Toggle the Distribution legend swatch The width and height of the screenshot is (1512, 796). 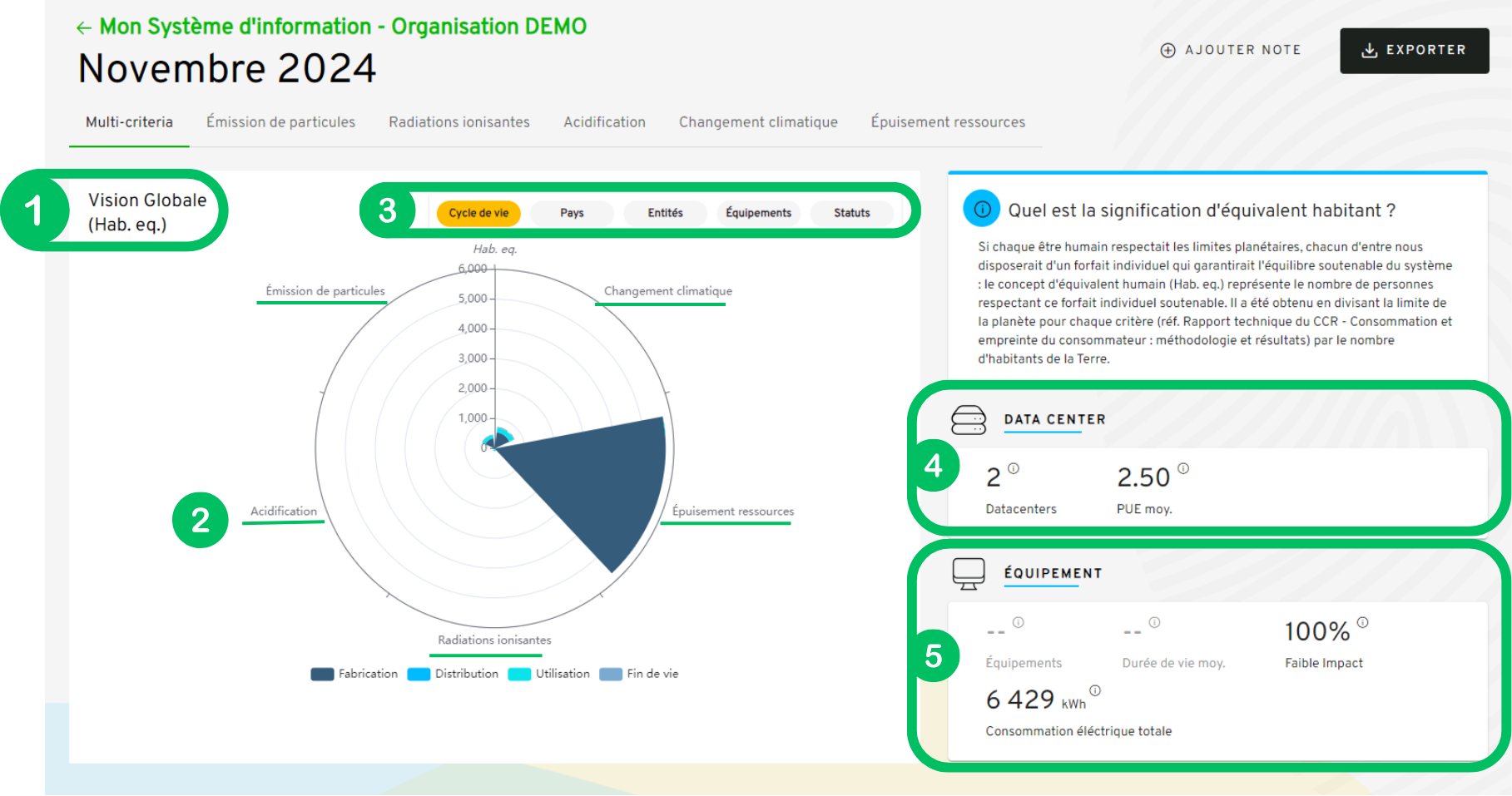(419, 674)
